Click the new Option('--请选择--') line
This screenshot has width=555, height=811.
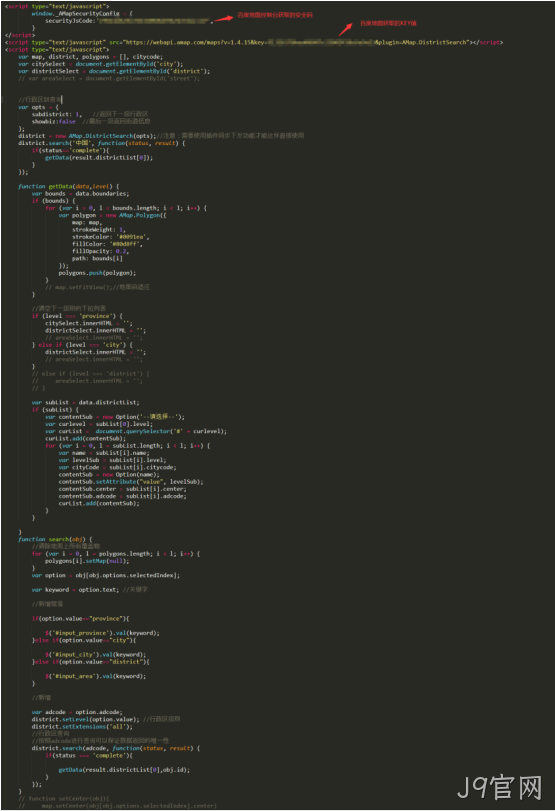pyautogui.click(x=114, y=417)
